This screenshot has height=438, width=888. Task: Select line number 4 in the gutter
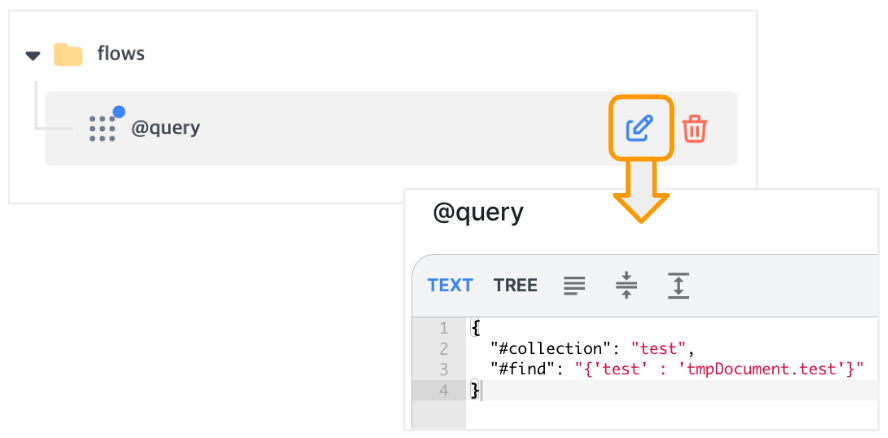click(443, 391)
